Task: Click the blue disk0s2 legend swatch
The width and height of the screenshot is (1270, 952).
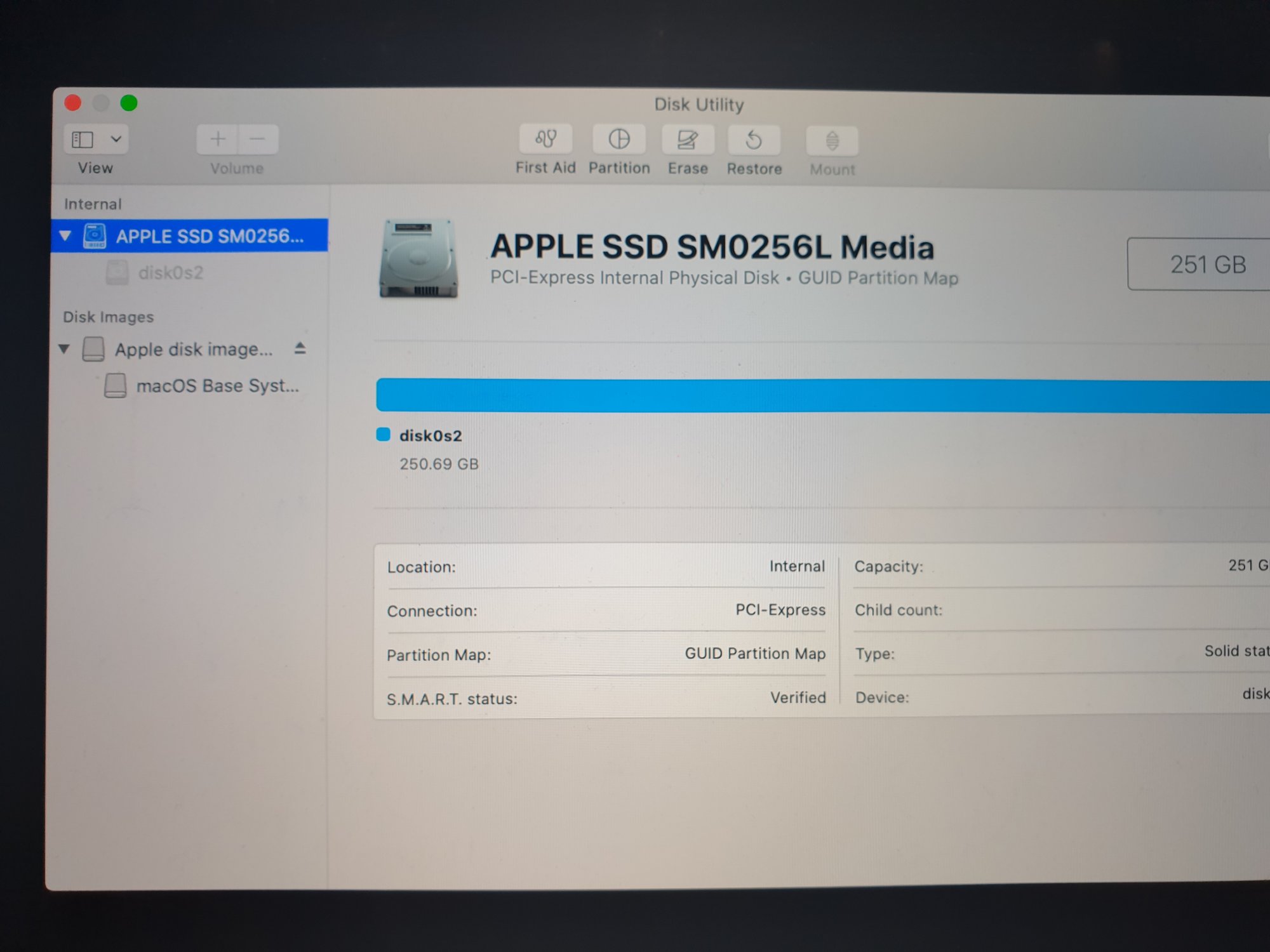Action: coord(383,435)
